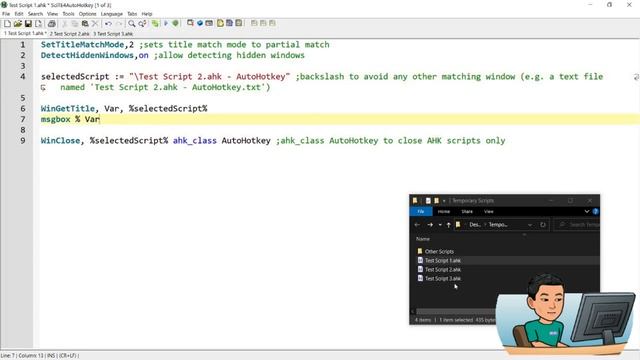
Task: Open the Tabs menu
Action: tap(132, 14)
